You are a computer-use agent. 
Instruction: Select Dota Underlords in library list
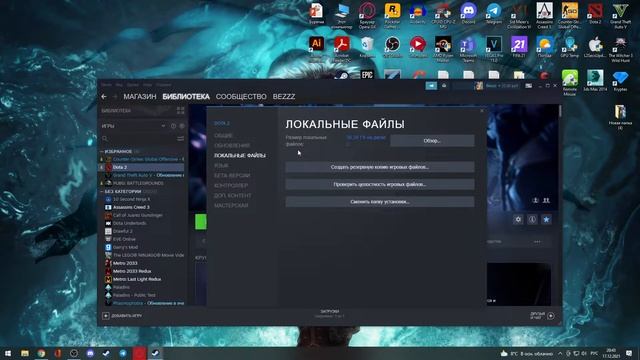click(x=142, y=223)
